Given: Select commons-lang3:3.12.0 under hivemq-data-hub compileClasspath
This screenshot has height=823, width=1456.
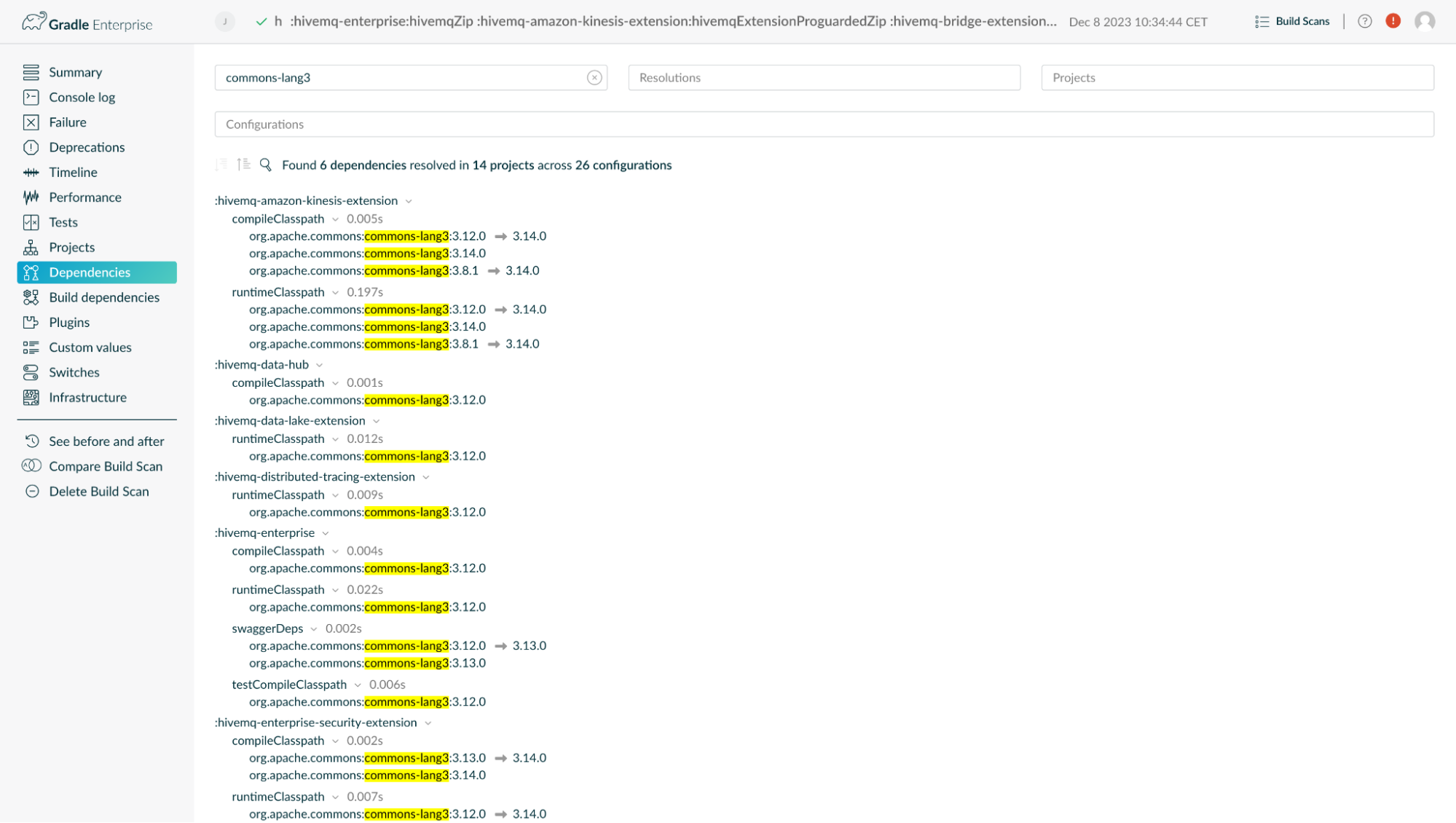Looking at the screenshot, I should click(x=367, y=400).
